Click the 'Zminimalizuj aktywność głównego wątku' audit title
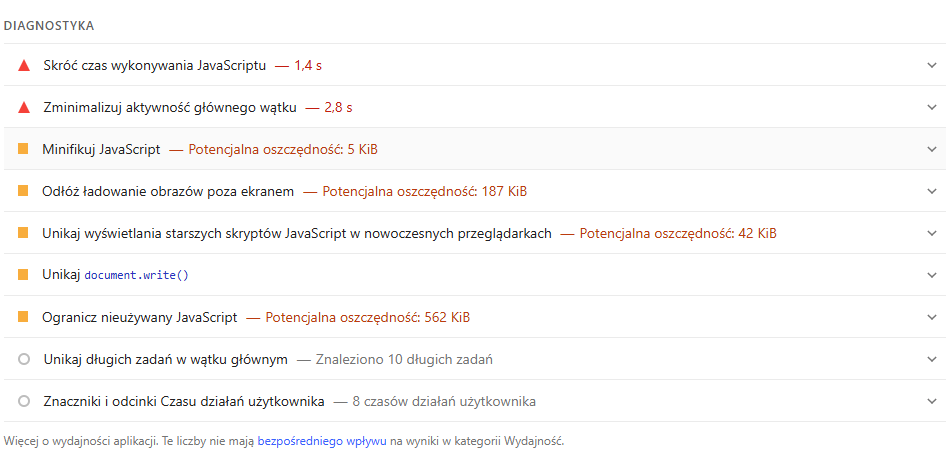This screenshot has height=463, width=951. [x=170, y=108]
